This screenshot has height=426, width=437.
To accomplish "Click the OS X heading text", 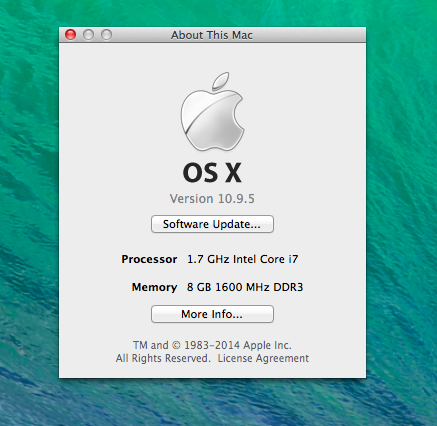I will (x=212, y=173).
